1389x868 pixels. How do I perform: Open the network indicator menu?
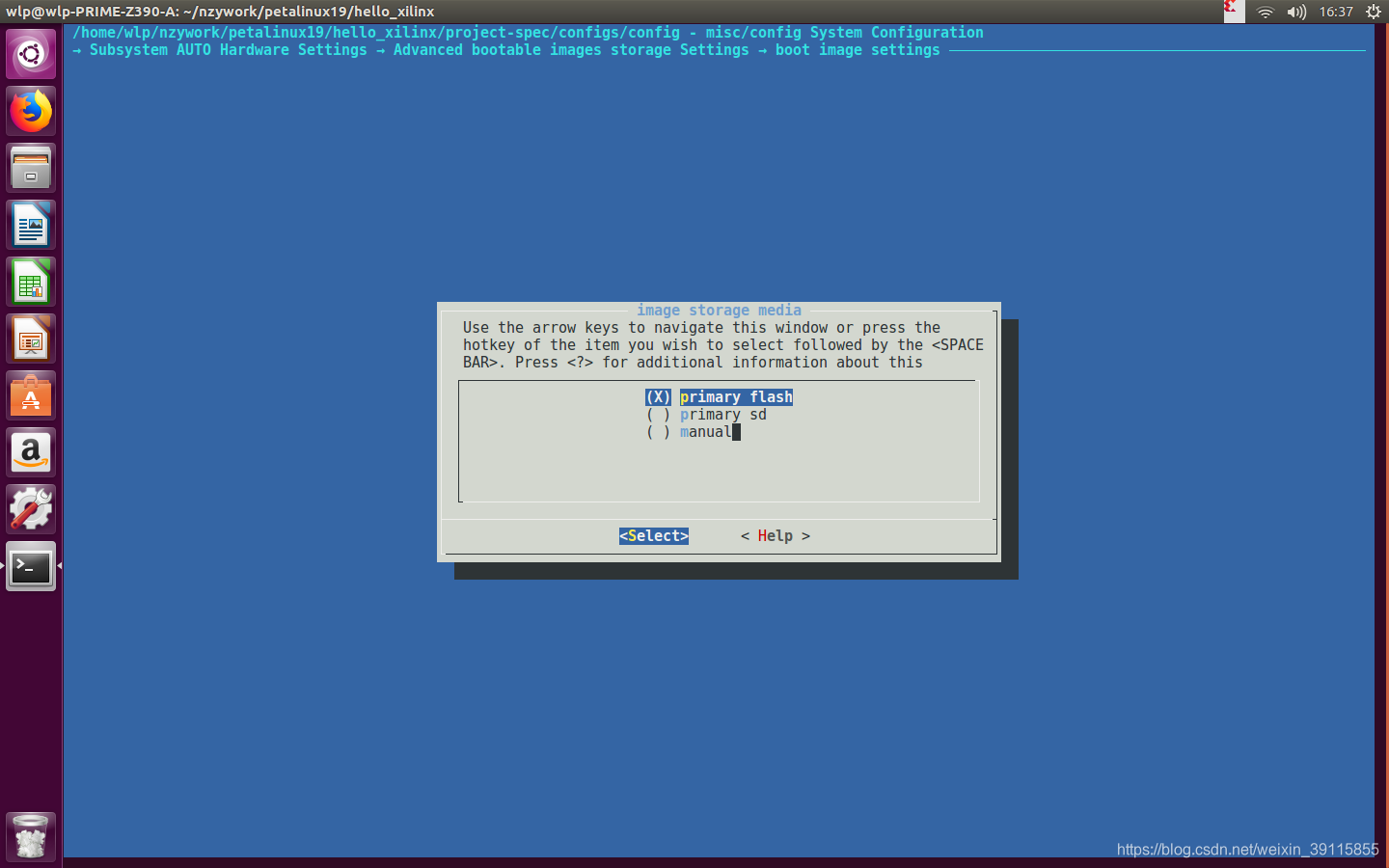pyautogui.click(x=1265, y=13)
